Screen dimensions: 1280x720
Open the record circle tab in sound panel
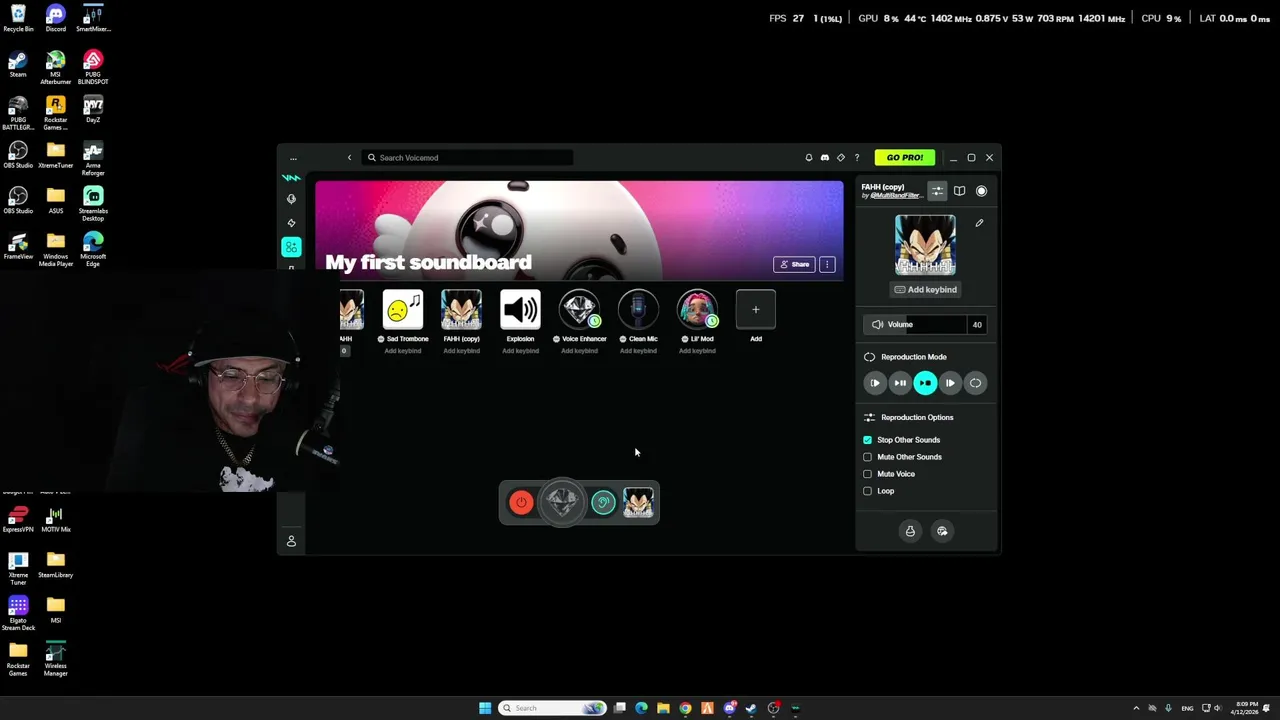point(981,191)
